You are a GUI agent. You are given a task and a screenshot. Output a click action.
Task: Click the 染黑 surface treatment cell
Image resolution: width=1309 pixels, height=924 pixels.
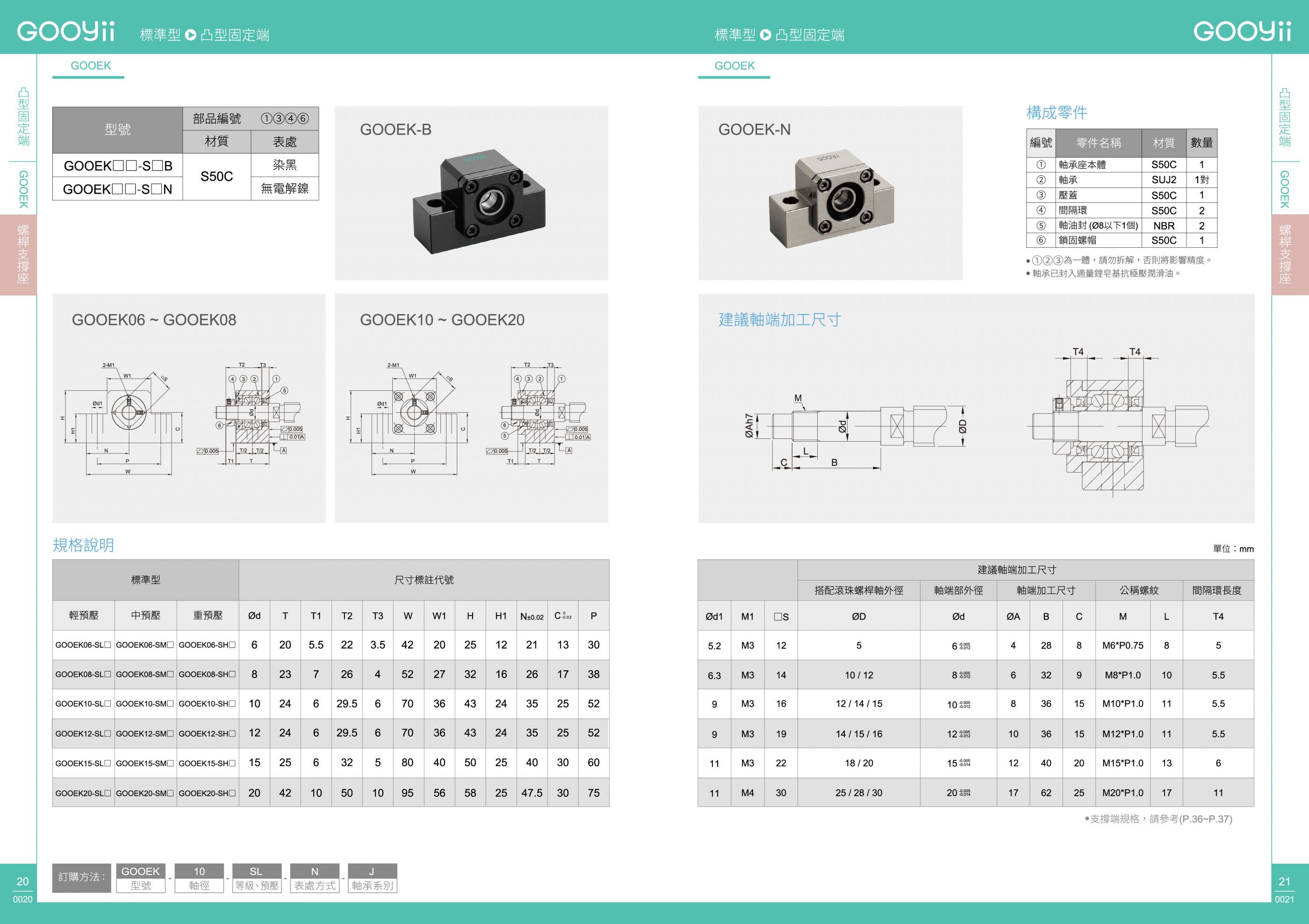pos(285,165)
